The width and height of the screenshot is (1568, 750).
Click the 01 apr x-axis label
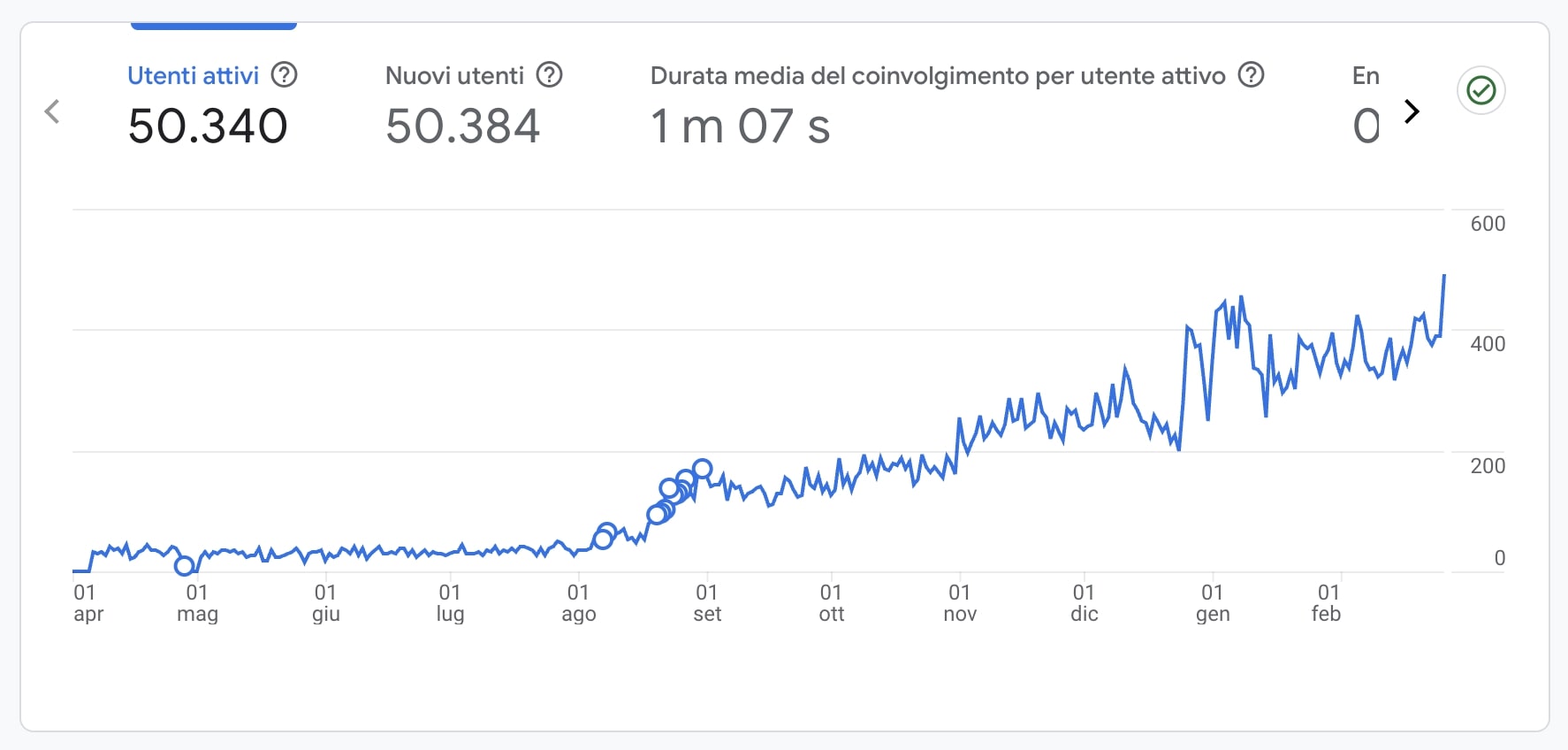88,603
